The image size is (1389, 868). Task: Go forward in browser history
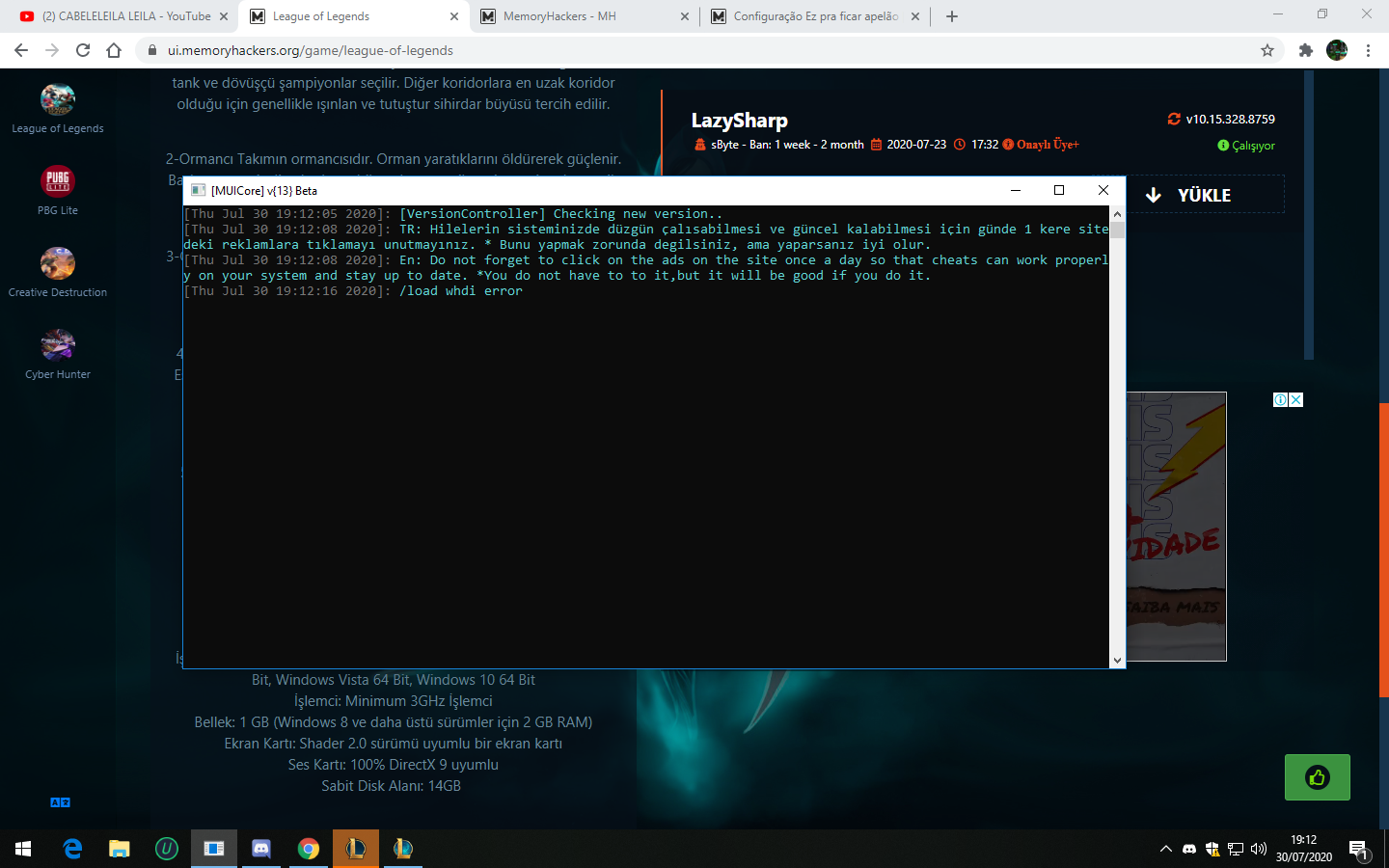coord(52,50)
